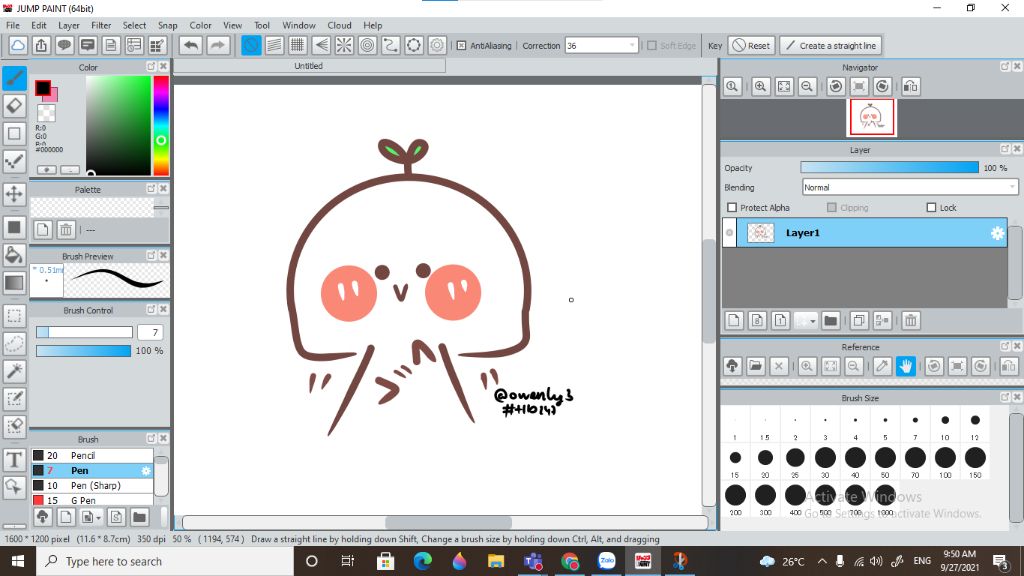The height and width of the screenshot is (576, 1024).
Task: Click Create a straight line button
Action: coord(831,46)
